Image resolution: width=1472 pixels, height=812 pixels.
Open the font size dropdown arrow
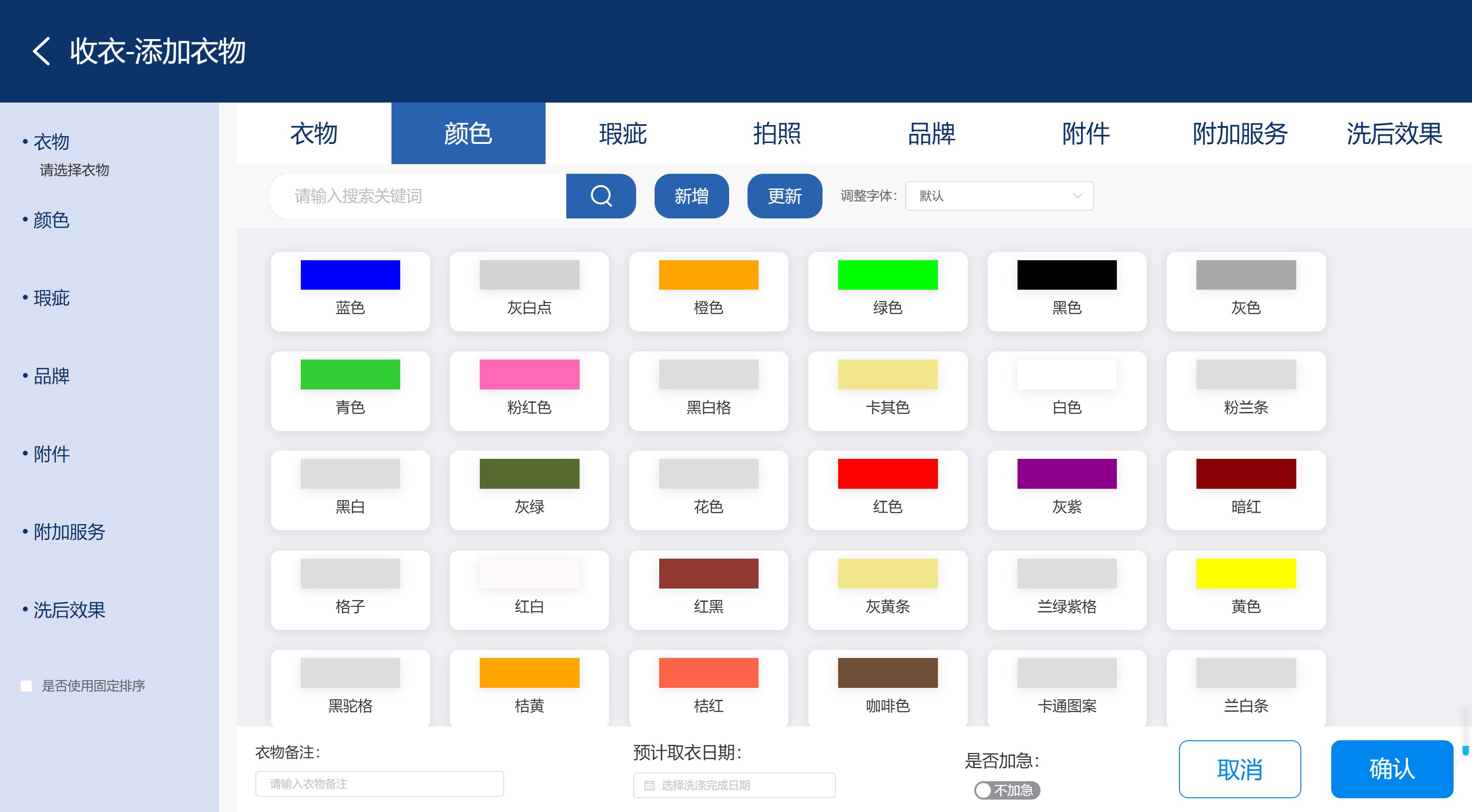1077,196
